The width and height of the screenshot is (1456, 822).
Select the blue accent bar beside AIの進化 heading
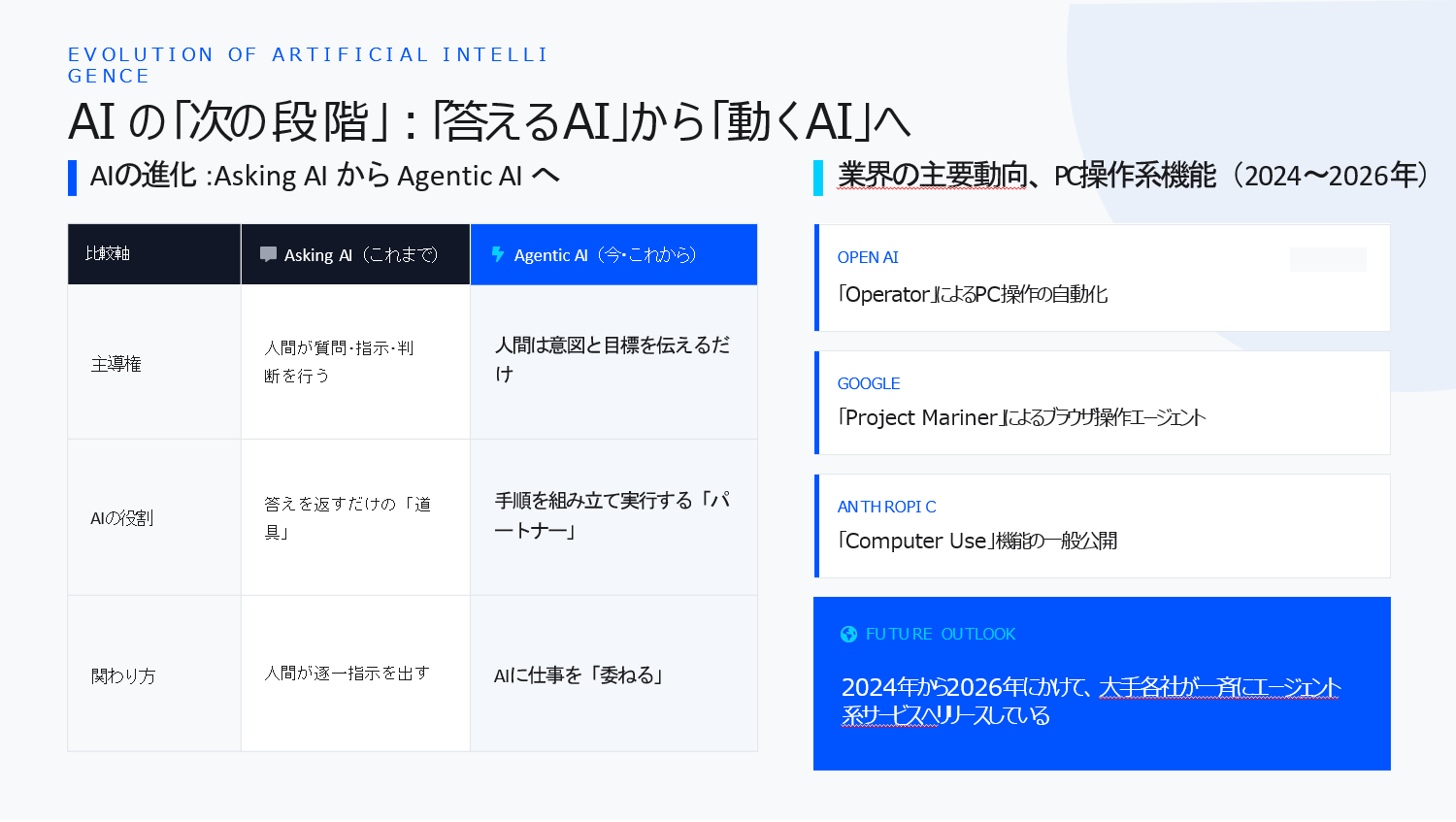pyautogui.click(x=72, y=178)
